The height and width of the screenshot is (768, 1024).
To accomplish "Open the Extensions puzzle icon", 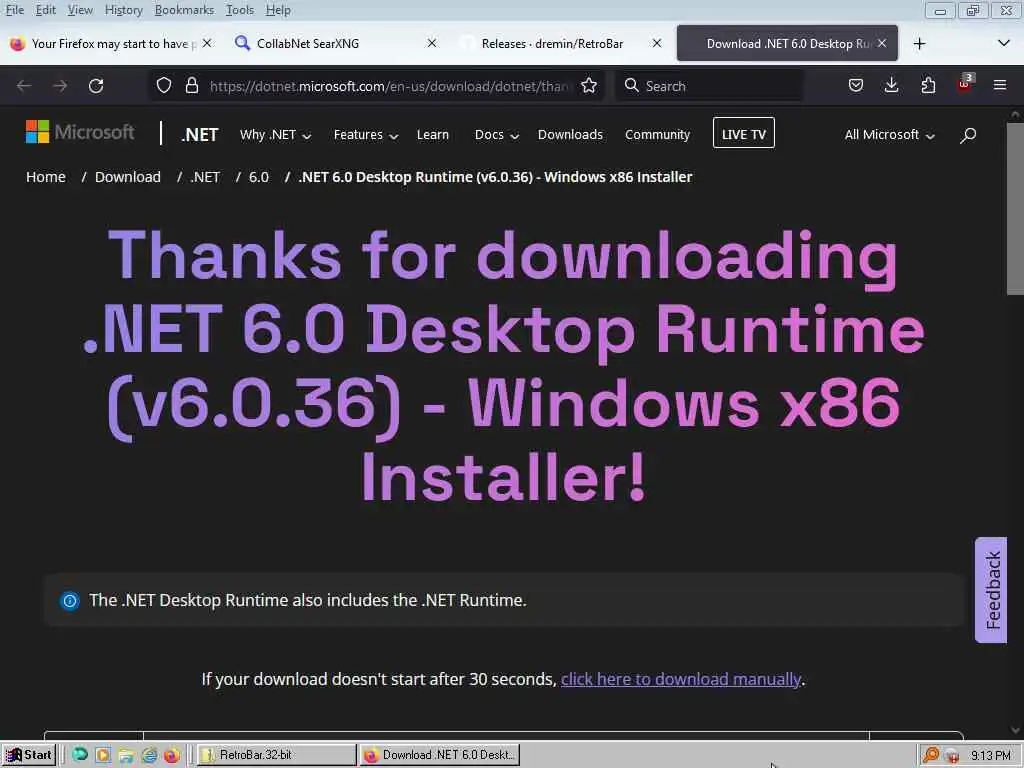I will coord(928,86).
